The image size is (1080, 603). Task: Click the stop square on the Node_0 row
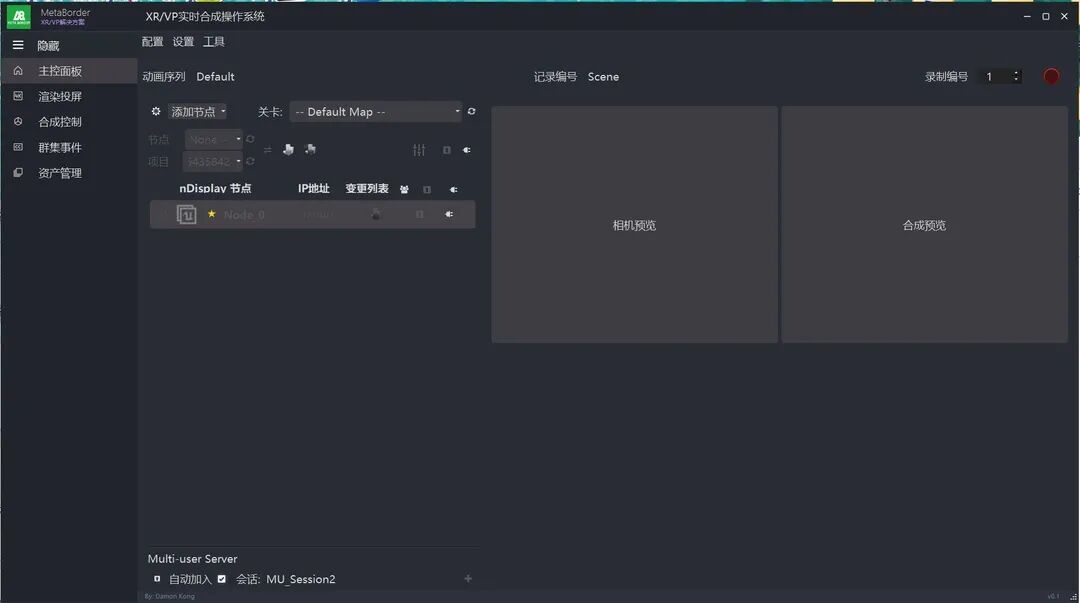click(x=419, y=214)
